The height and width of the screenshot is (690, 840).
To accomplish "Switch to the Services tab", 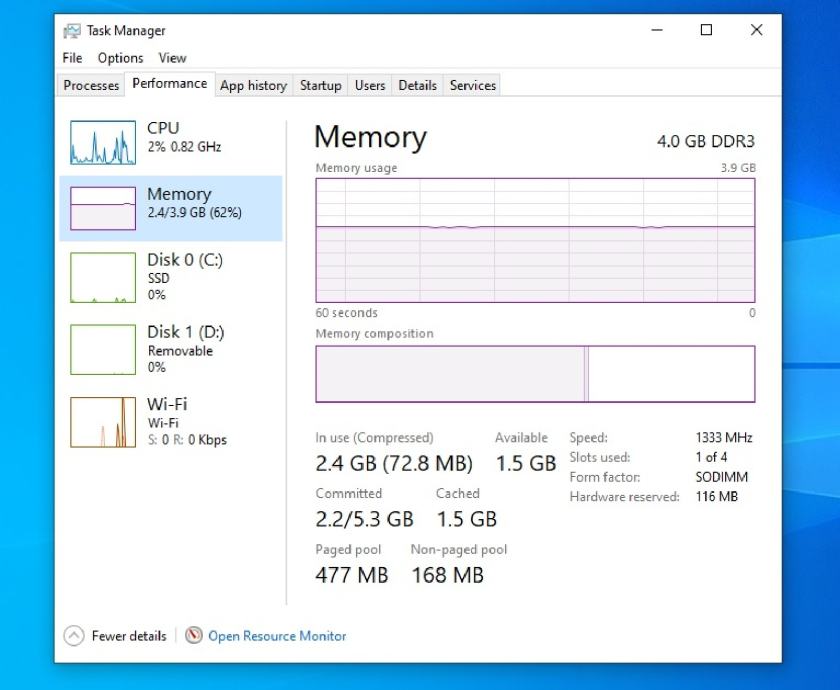I will pyautogui.click(x=472, y=86).
